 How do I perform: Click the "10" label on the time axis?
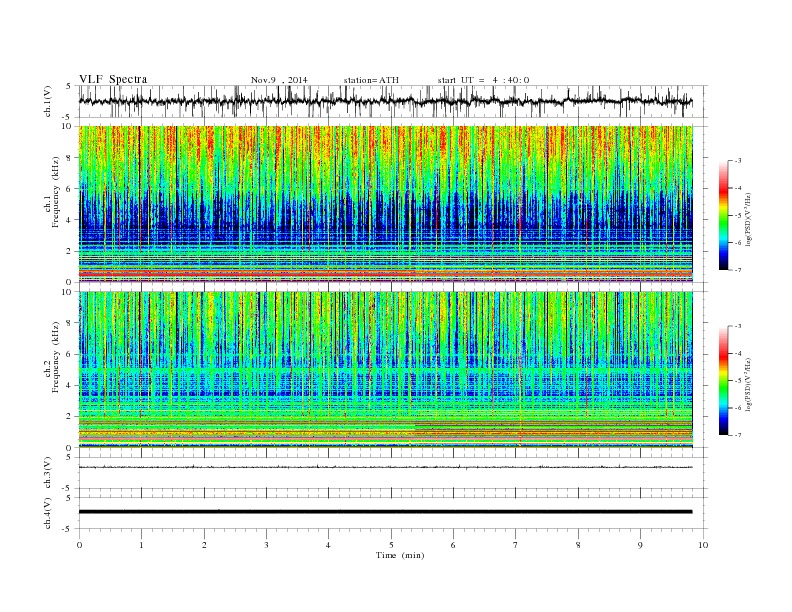(703, 545)
